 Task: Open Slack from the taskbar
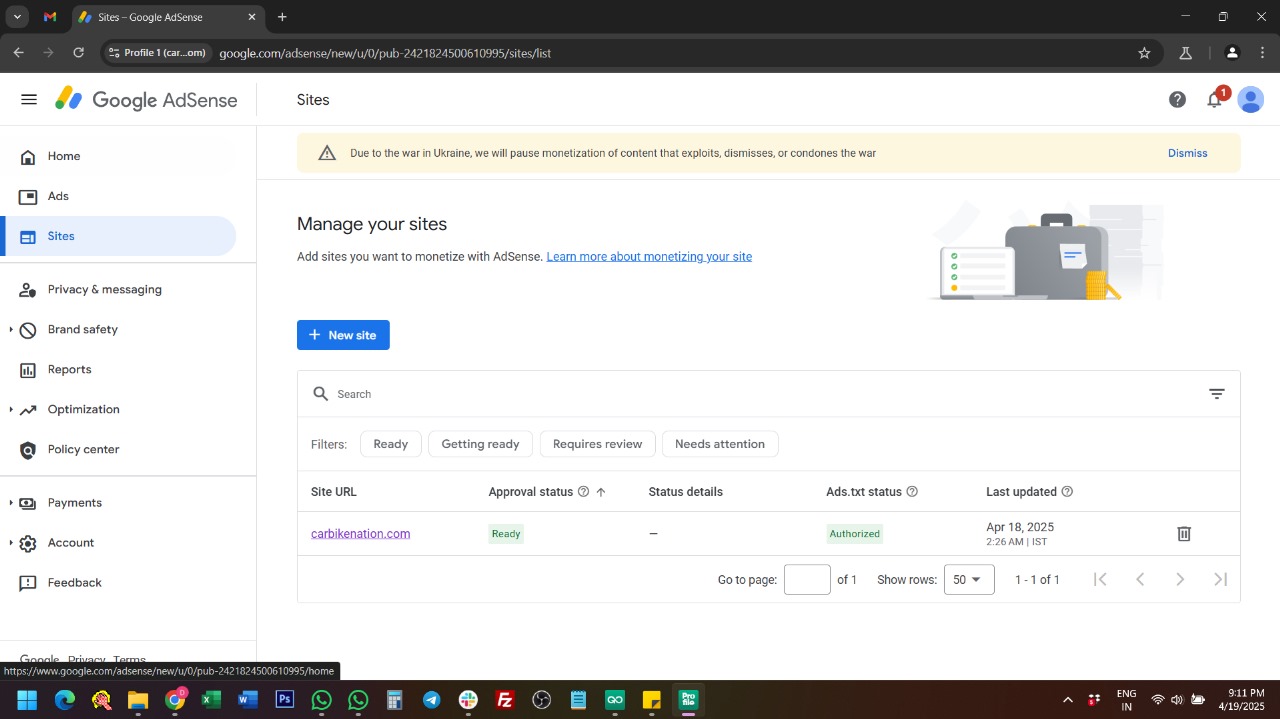pos(468,700)
